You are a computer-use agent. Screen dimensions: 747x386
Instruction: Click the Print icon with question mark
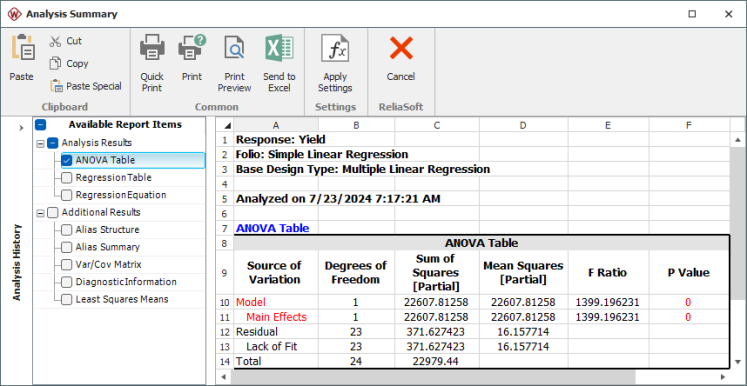(x=192, y=48)
